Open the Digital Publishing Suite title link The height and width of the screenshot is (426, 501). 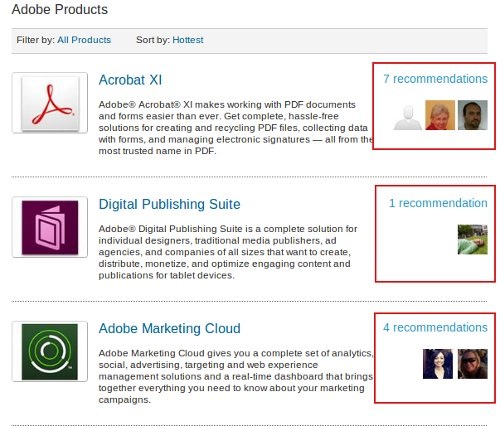coord(169,204)
